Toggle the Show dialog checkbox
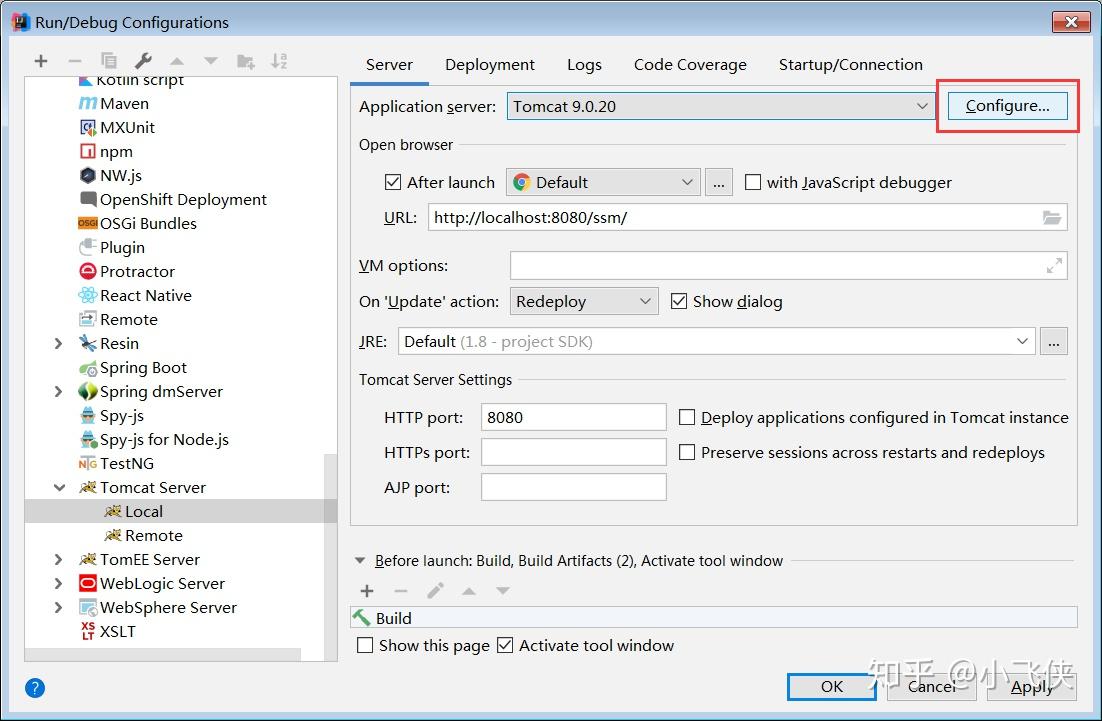 click(x=679, y=301)
